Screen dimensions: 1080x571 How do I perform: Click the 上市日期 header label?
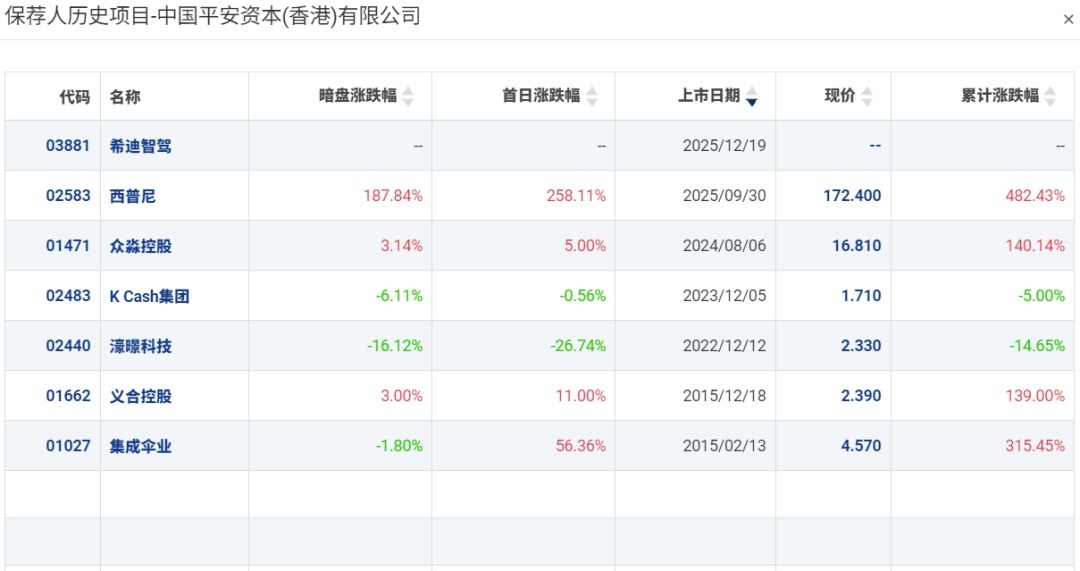(x=709, y=96)
